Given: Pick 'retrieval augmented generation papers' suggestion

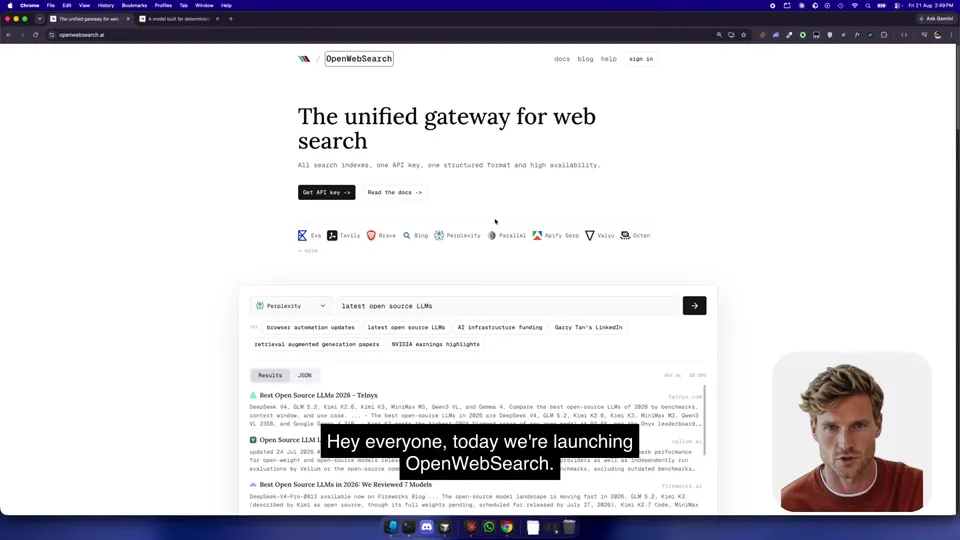Looking at the screenshot, I should click(317, 344).
